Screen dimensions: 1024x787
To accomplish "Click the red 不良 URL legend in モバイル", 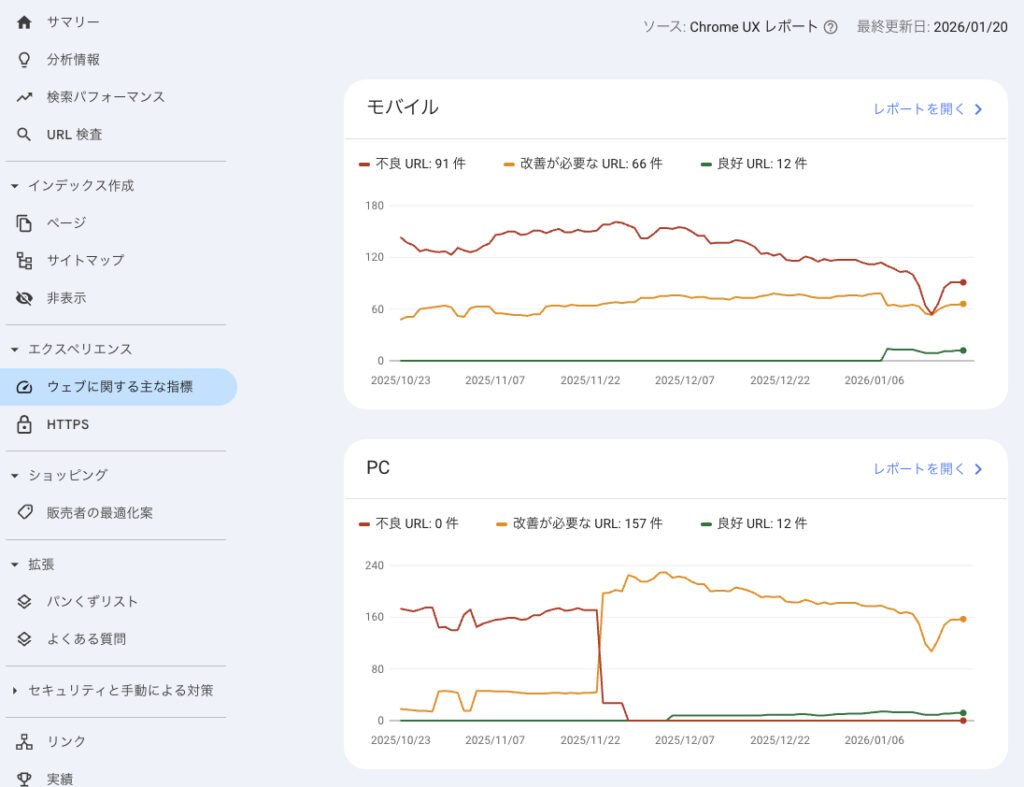I will (412, 164).
